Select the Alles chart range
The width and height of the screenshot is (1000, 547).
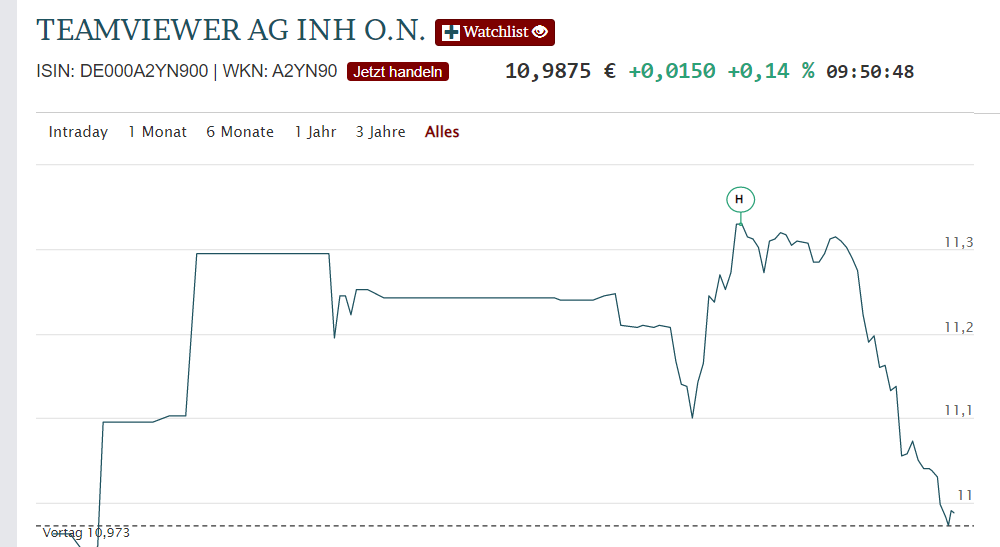click(x=442, y=132)
